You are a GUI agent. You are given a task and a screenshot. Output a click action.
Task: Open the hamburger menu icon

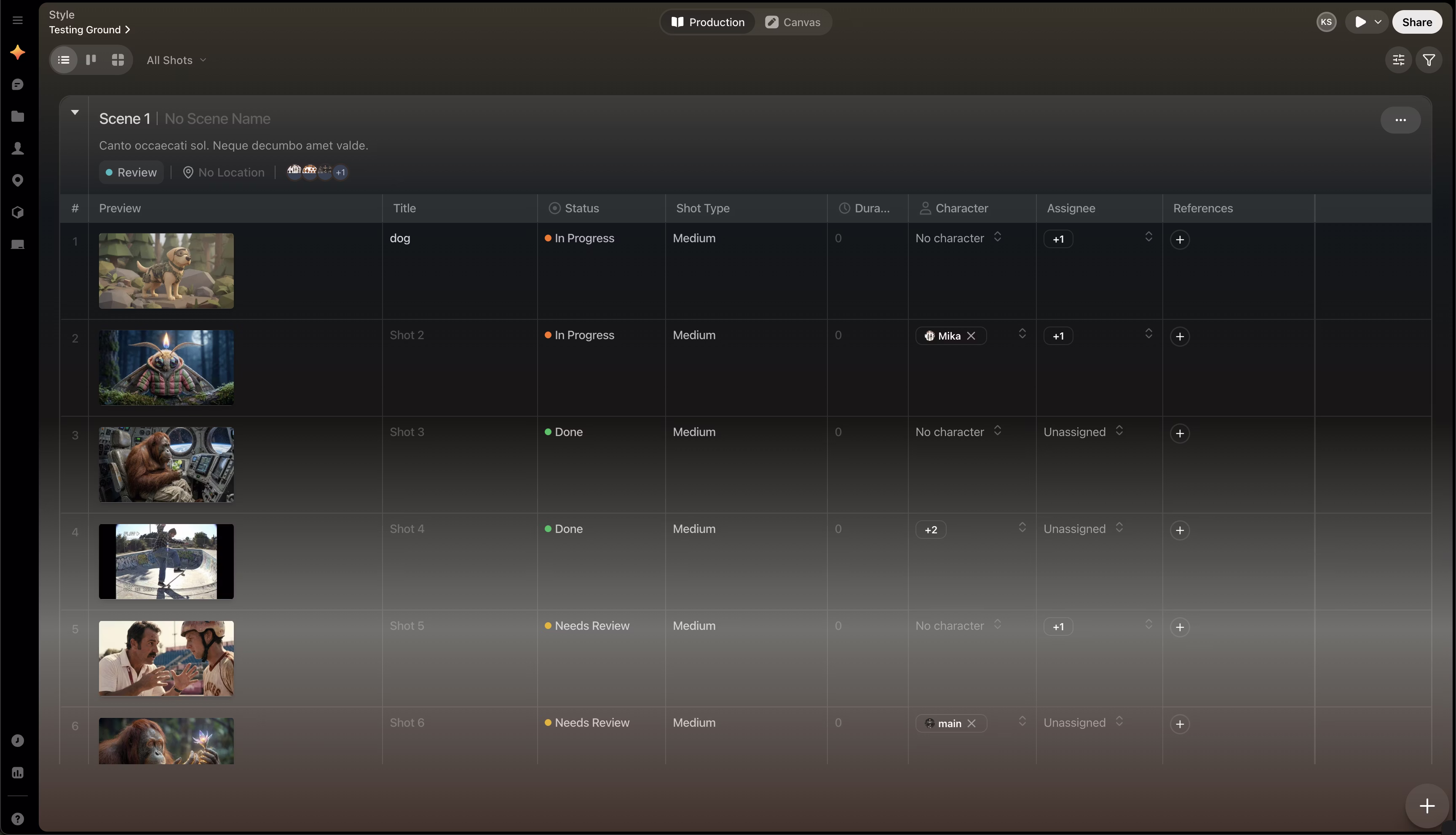click(18, 21)
